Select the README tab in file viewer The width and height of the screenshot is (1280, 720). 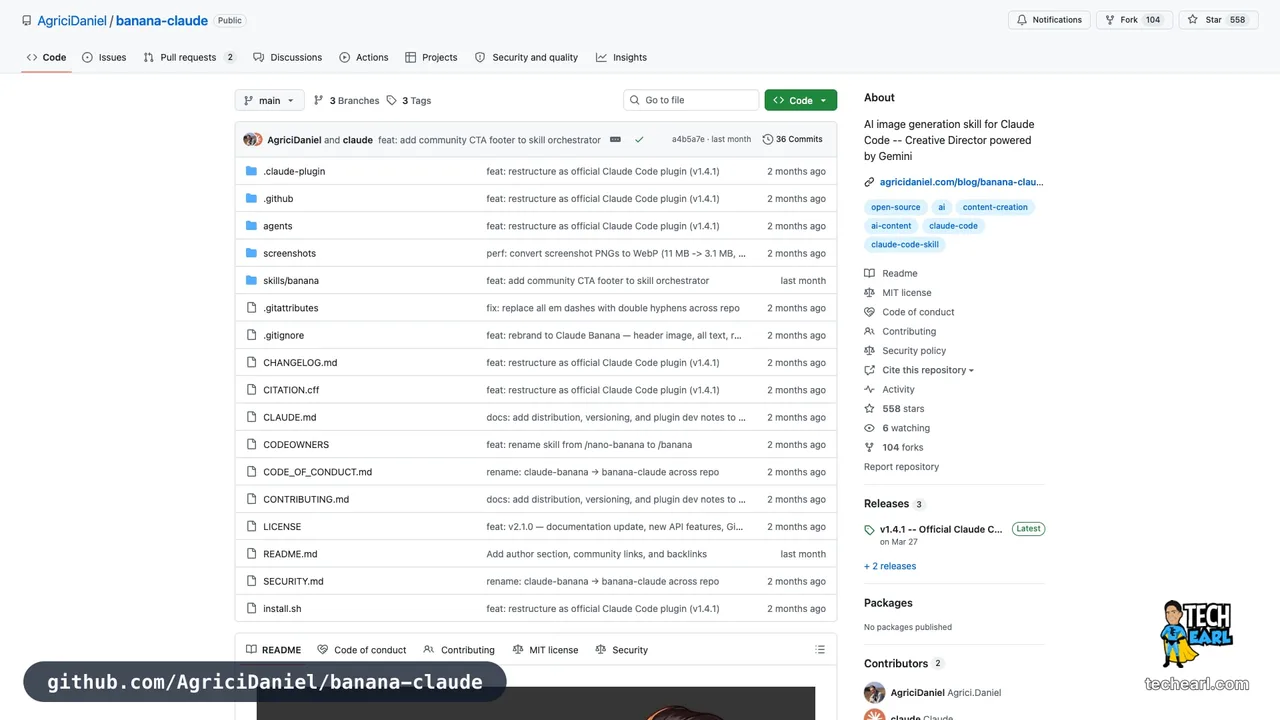273,650
